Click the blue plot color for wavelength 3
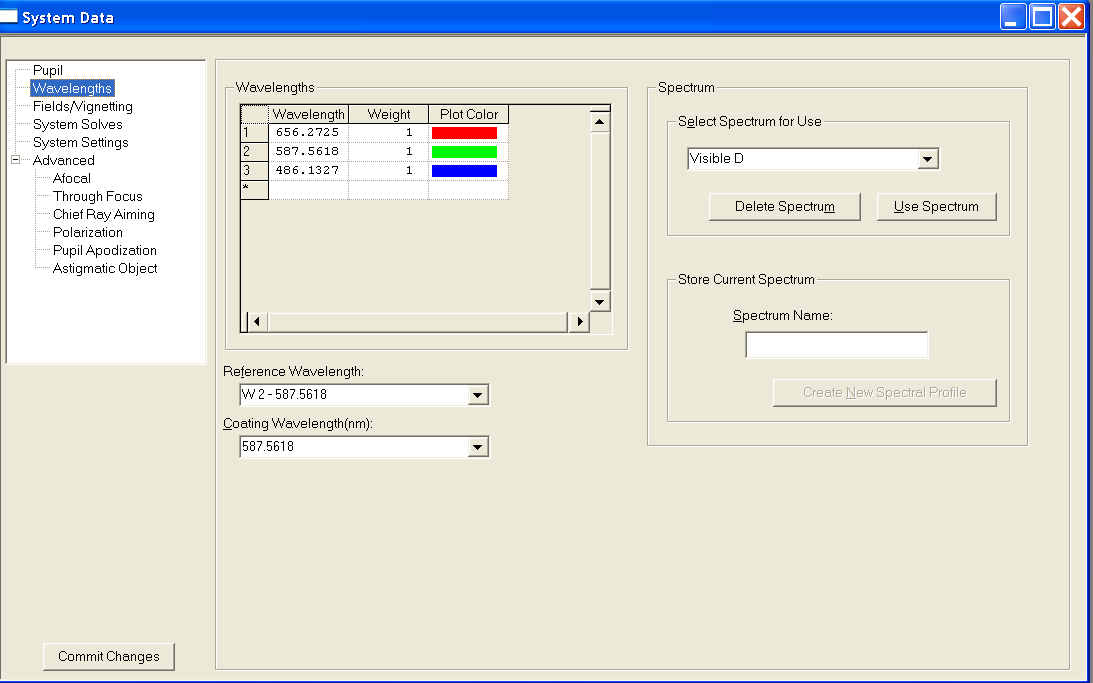 [x=464, y=171]
